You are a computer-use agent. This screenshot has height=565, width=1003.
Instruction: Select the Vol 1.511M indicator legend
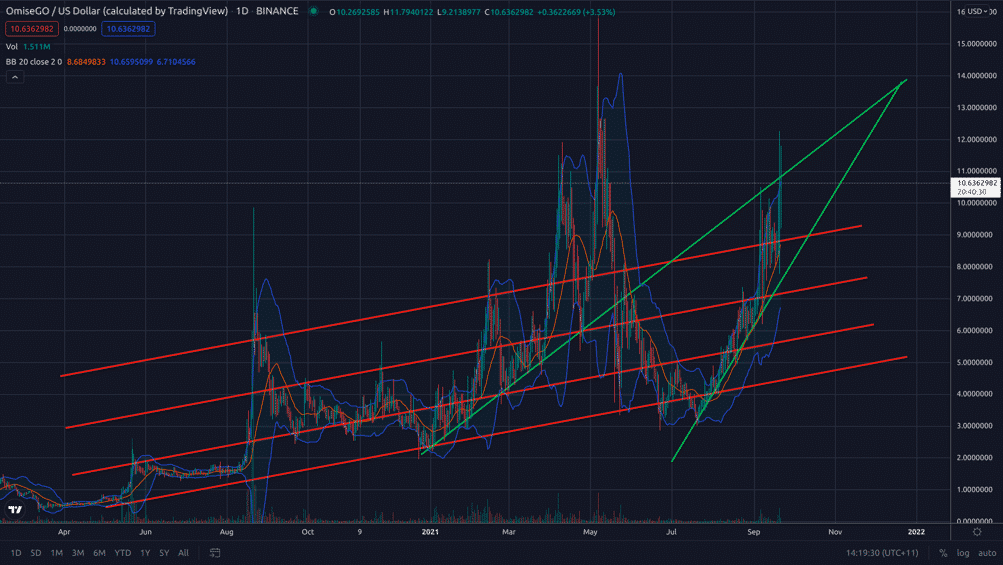[28, 47]
